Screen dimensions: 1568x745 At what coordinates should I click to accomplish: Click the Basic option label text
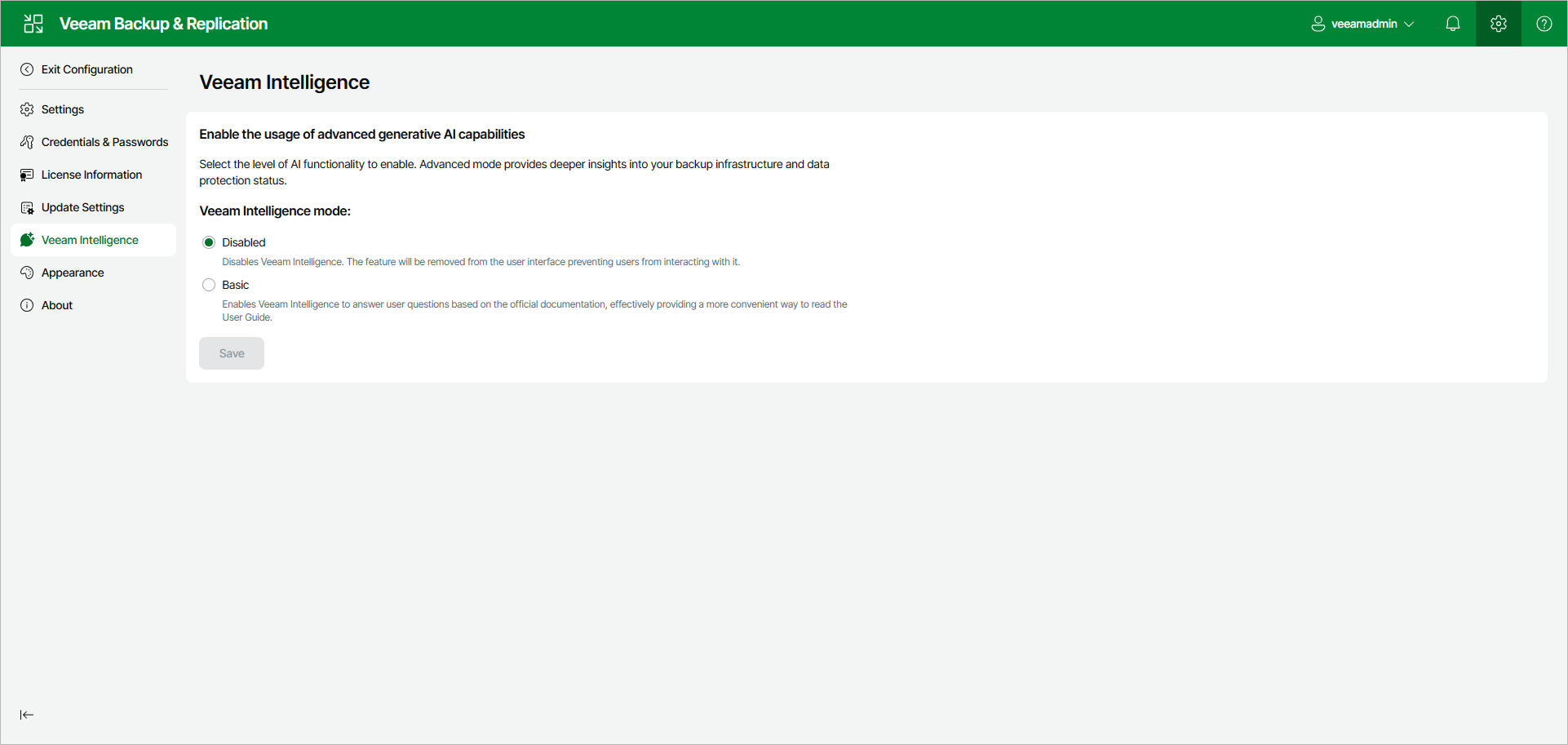236,285
